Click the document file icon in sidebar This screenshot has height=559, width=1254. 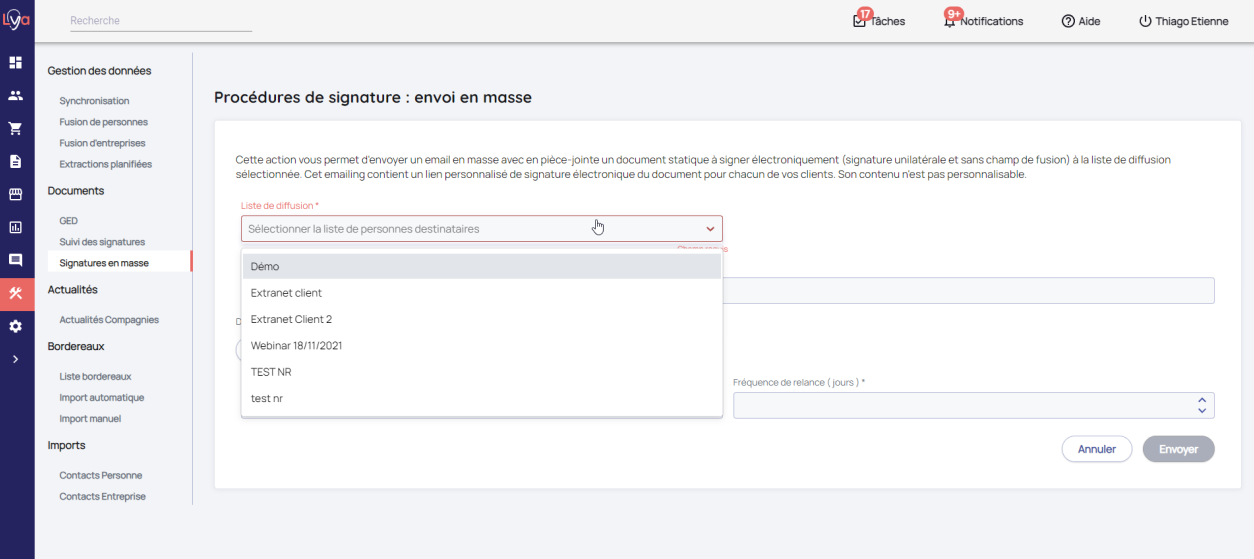tap(16, 161)
